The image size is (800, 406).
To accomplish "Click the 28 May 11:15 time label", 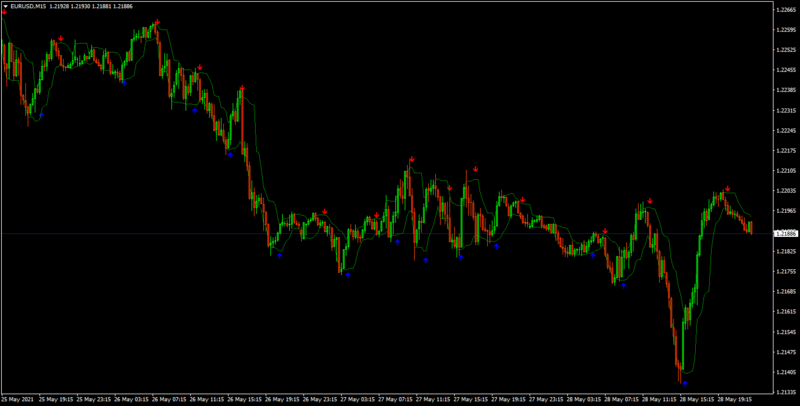I will tap(660, 399).
